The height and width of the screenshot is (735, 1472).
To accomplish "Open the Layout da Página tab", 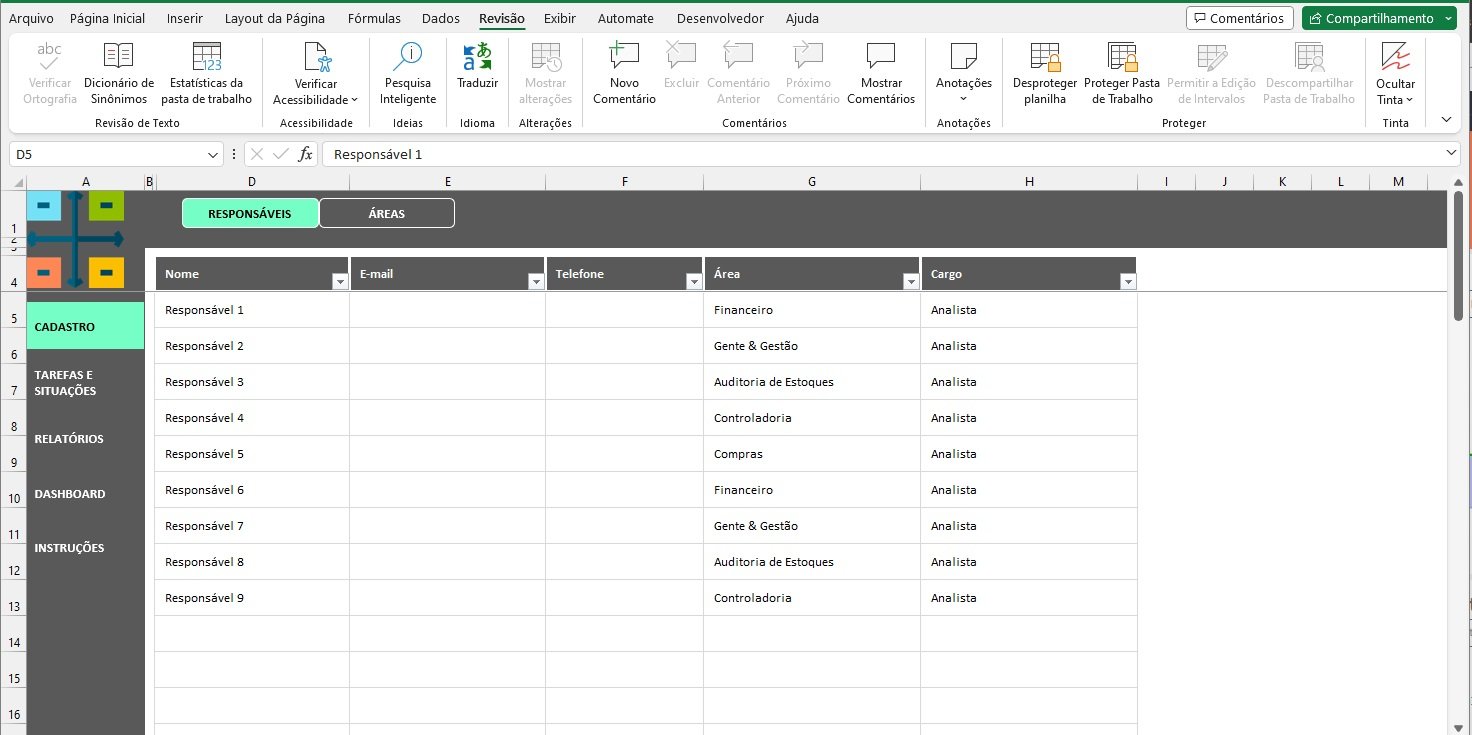I will pyautogui.click(x=275, y=18).
